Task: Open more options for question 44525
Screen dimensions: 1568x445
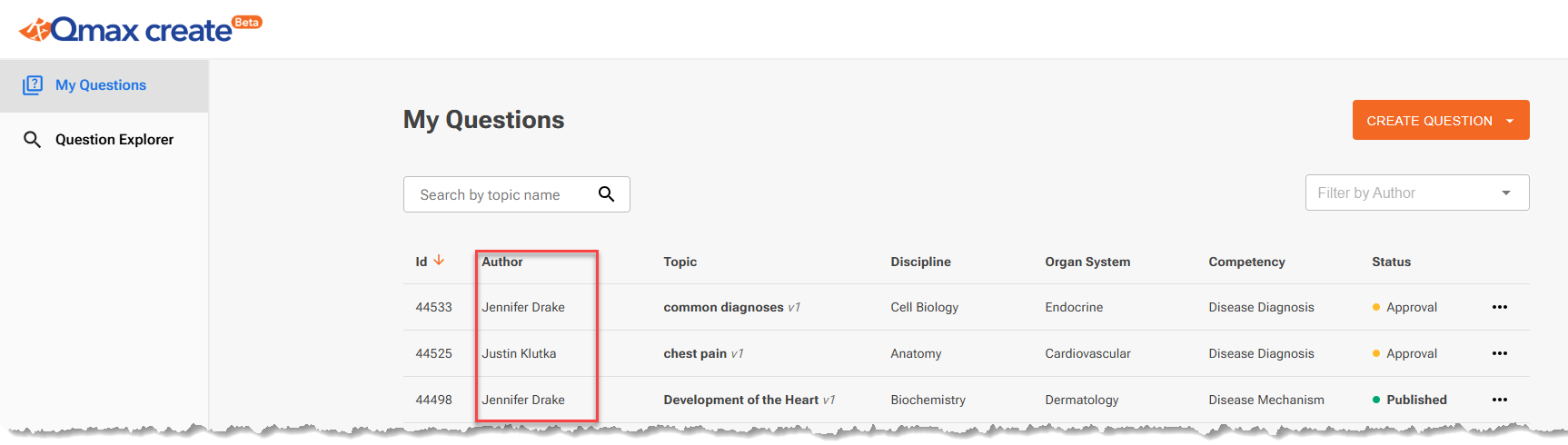Action: pos(1499,353)
